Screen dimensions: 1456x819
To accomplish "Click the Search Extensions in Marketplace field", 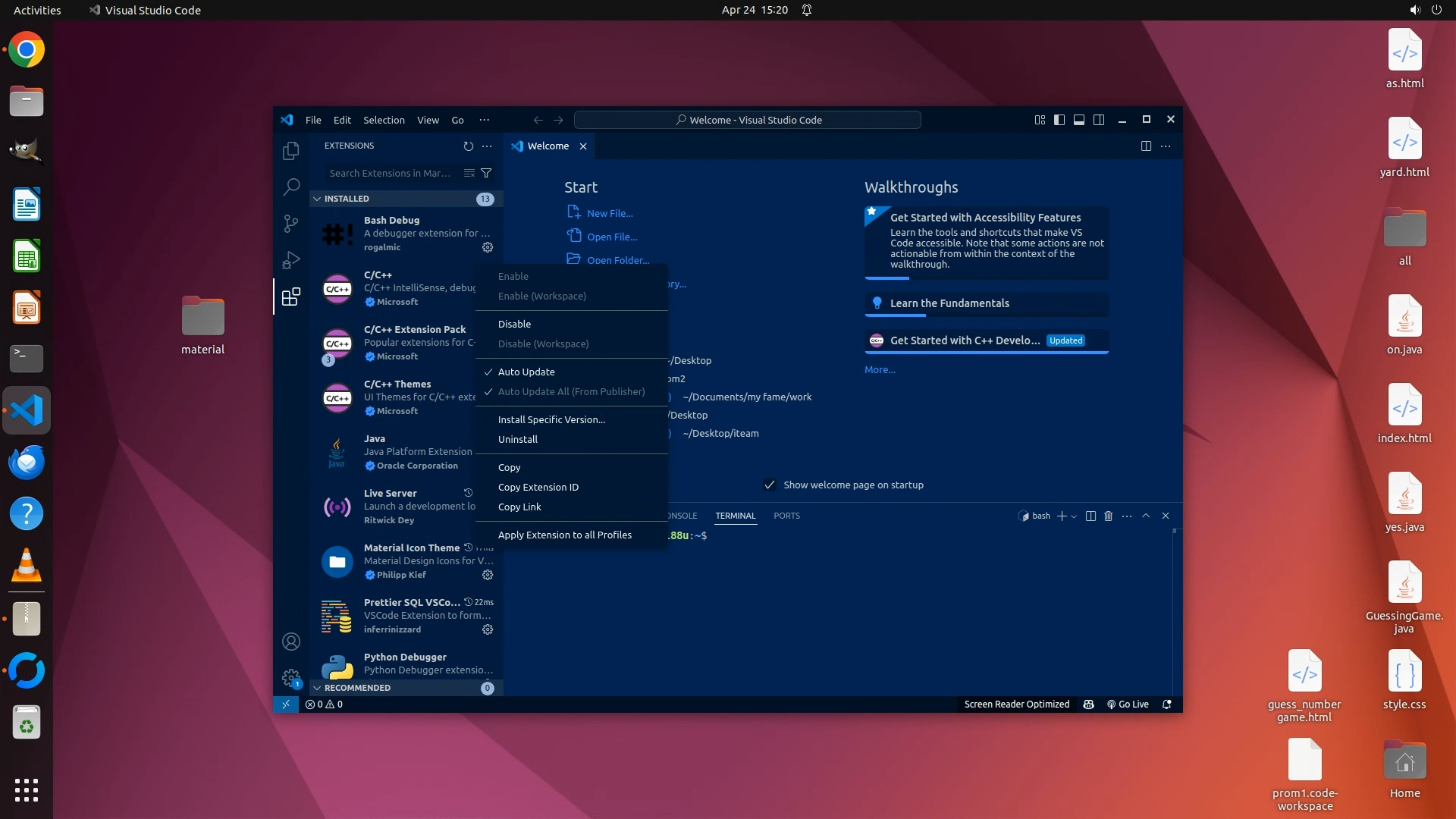I will (390, 173).
